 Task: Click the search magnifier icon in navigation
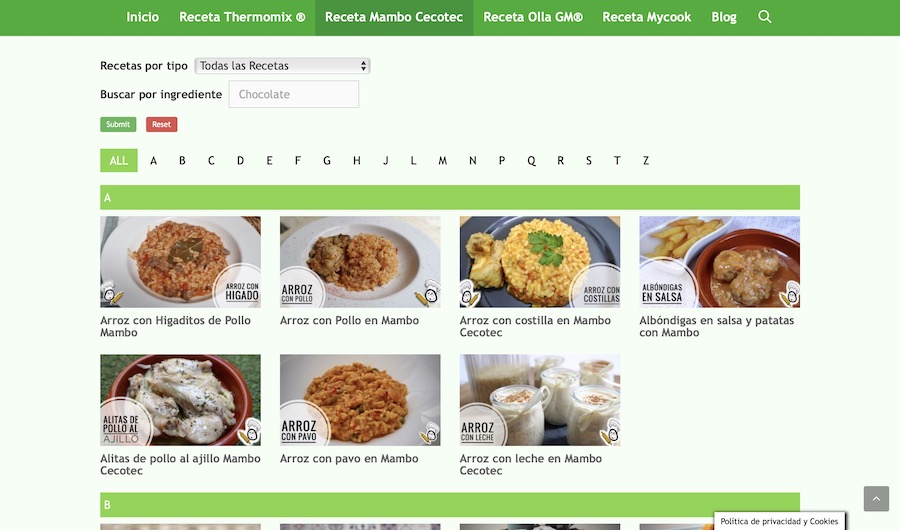764,17
